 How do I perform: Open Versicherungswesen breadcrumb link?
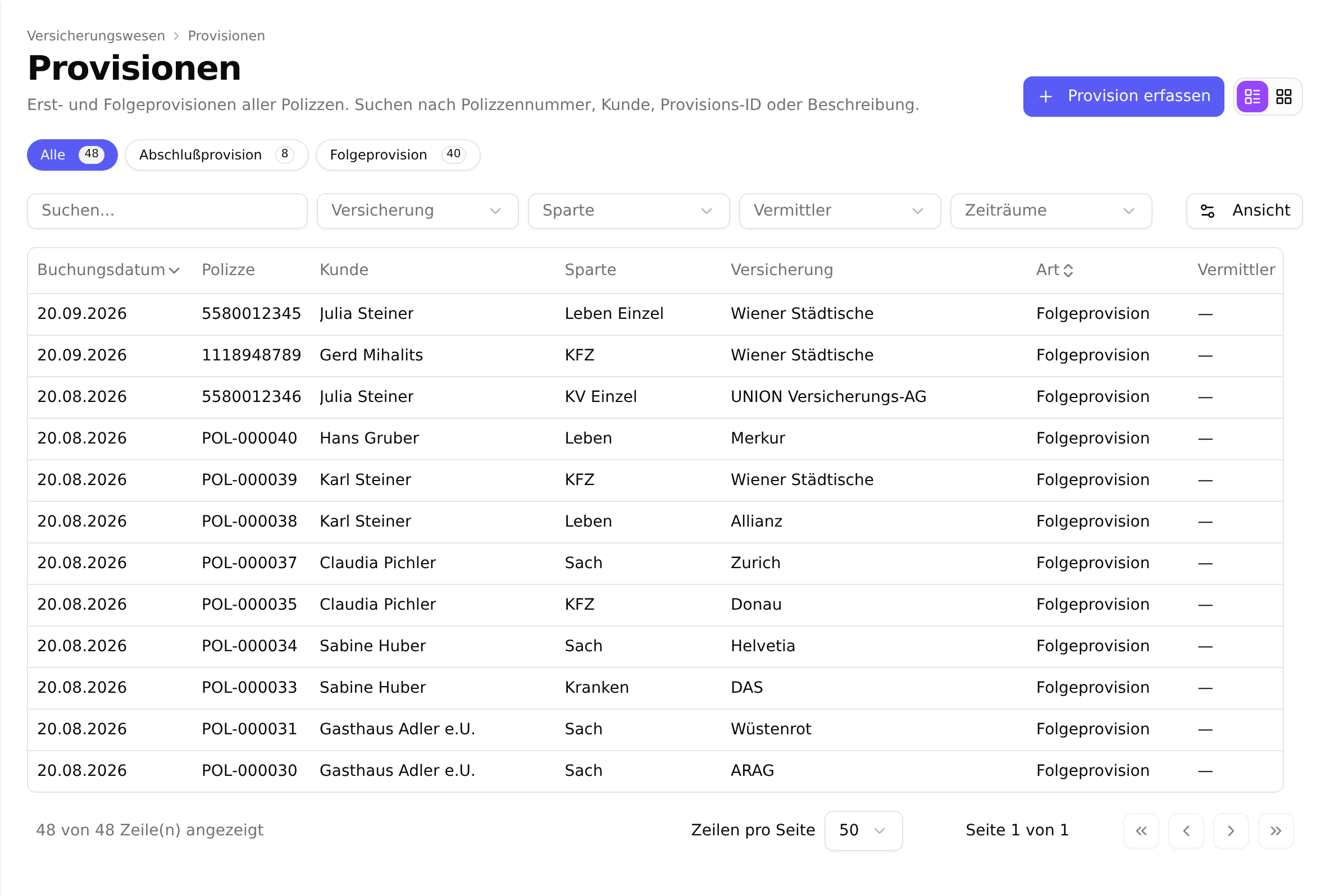click(96, 36)
